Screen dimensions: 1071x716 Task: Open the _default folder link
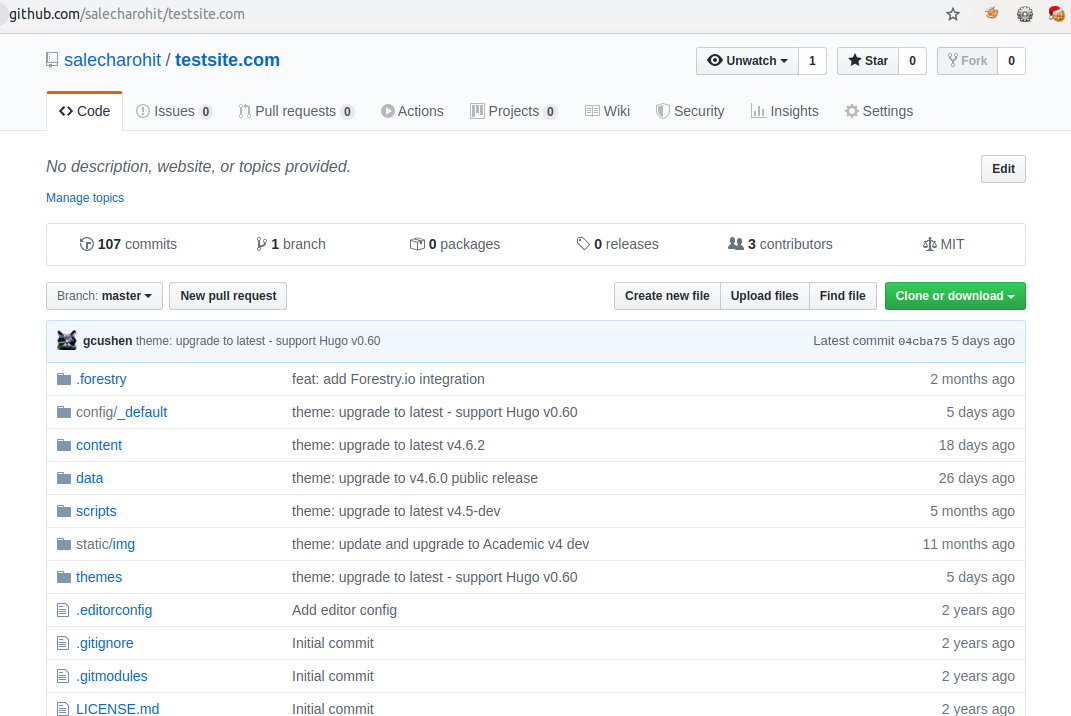tap(142, 412)
